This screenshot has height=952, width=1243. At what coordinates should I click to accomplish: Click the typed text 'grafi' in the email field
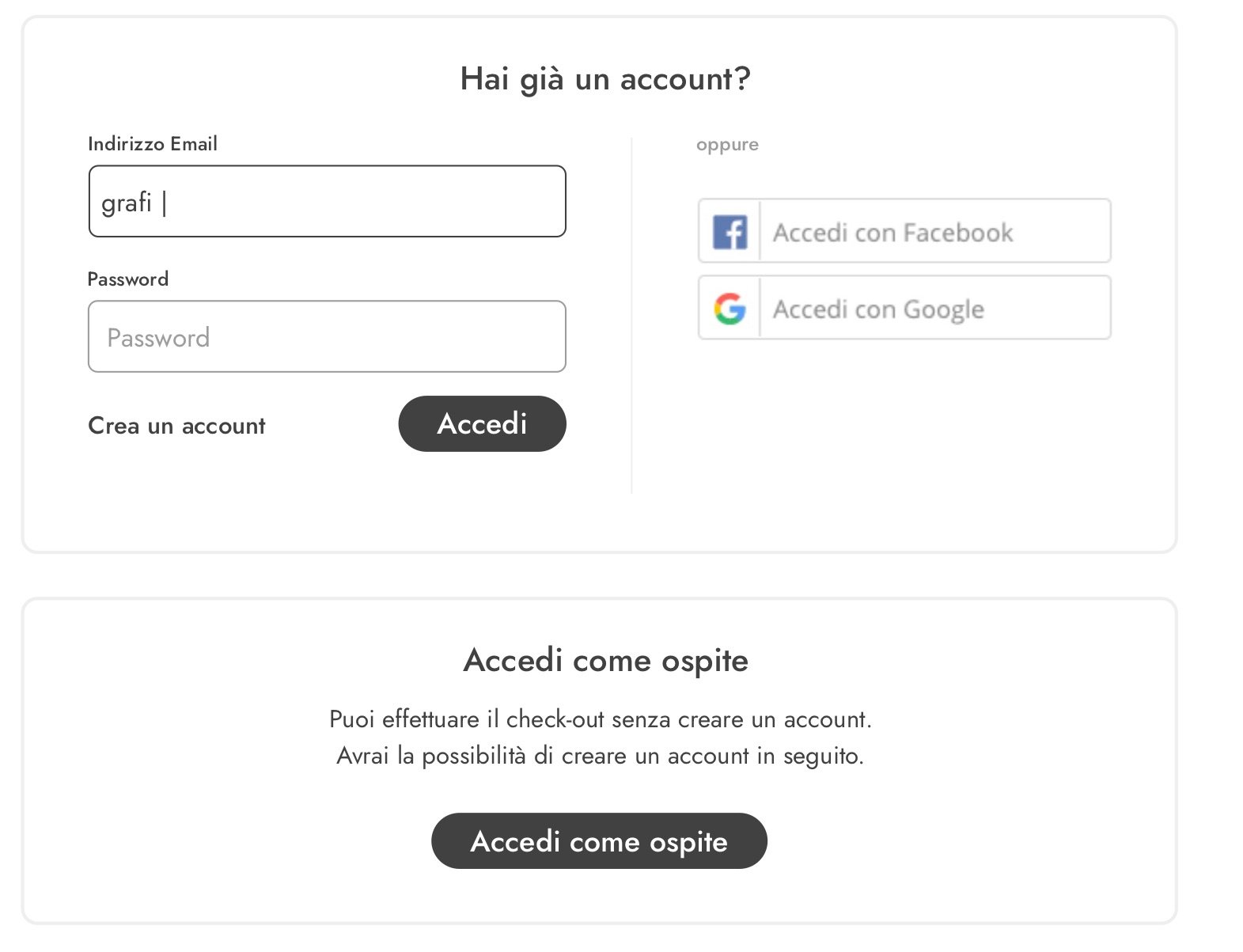[x=126, y=203]
